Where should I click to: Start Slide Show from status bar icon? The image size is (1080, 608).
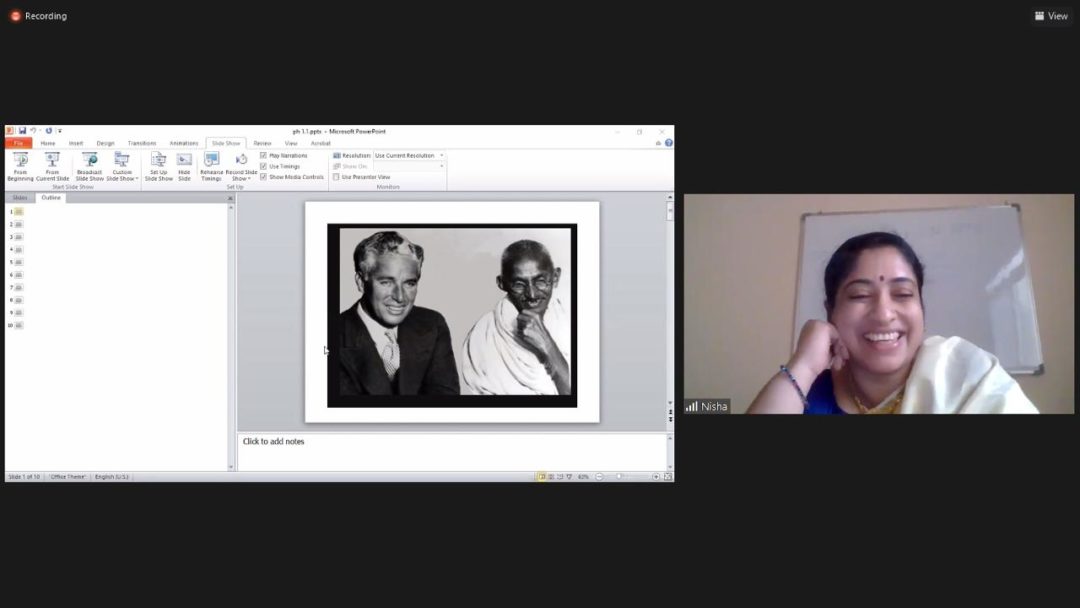coord(569,476)
